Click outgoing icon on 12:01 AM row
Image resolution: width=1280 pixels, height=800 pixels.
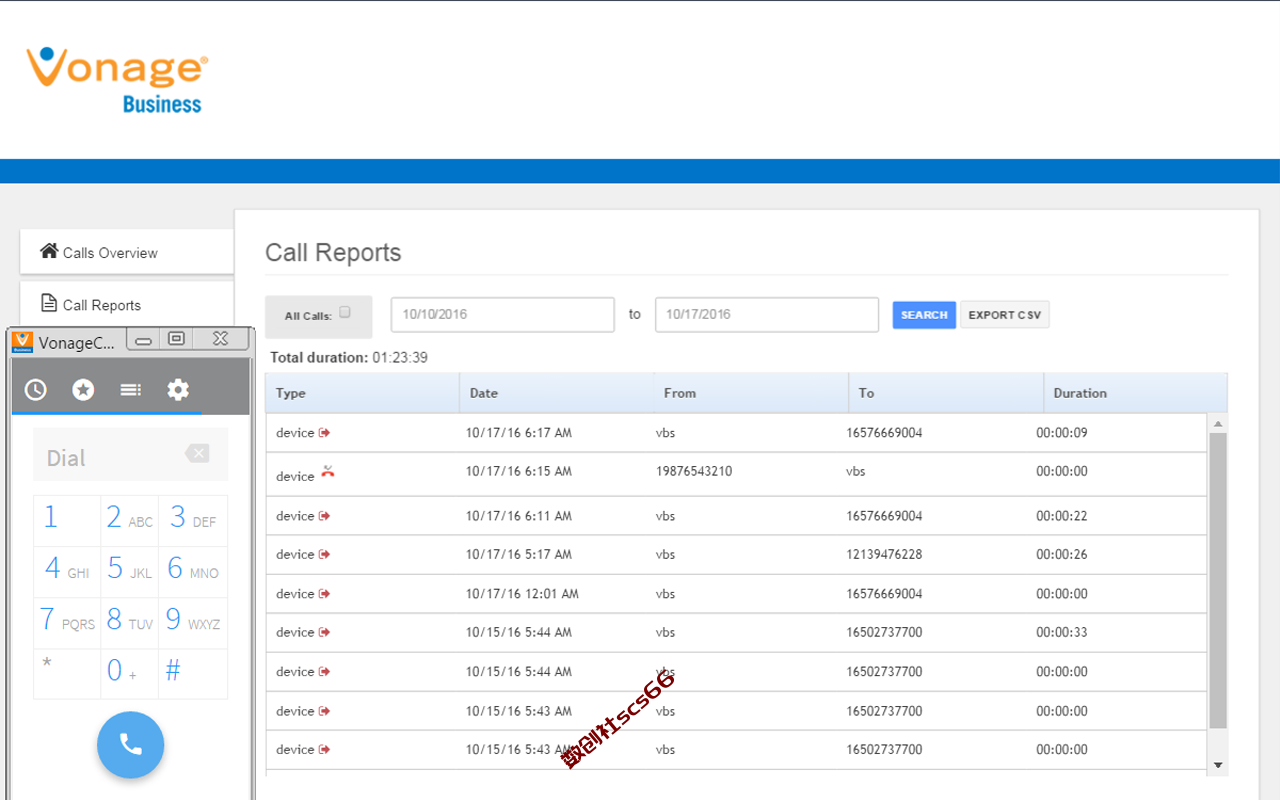coord(324,594)
